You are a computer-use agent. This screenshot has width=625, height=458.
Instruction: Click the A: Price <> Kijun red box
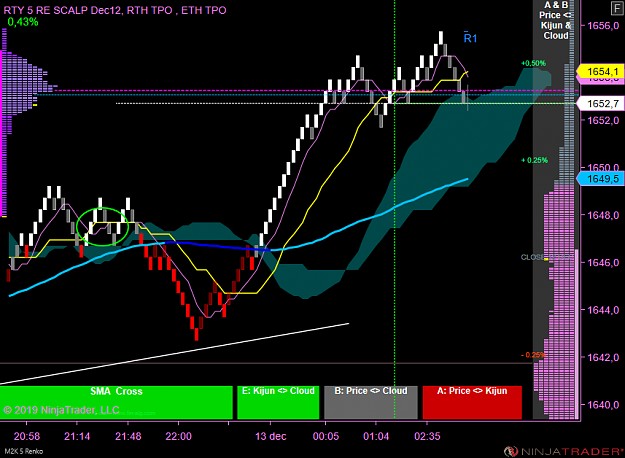click(472, 402)
